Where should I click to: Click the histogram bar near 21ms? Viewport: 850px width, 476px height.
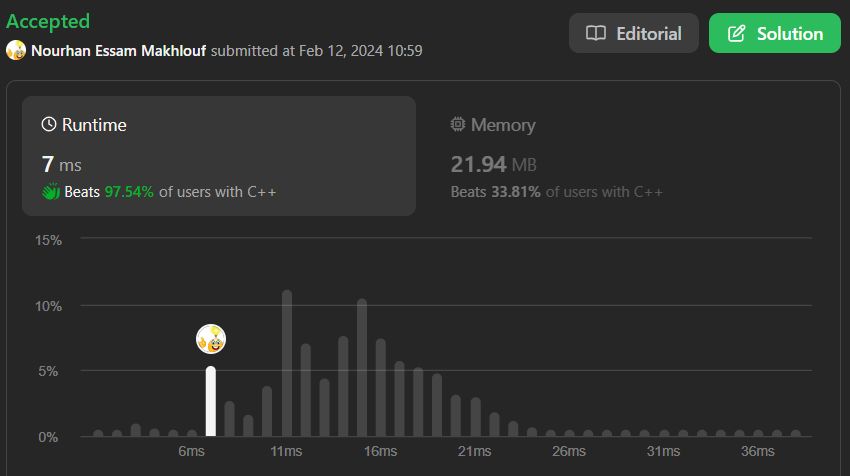point(475,418)
